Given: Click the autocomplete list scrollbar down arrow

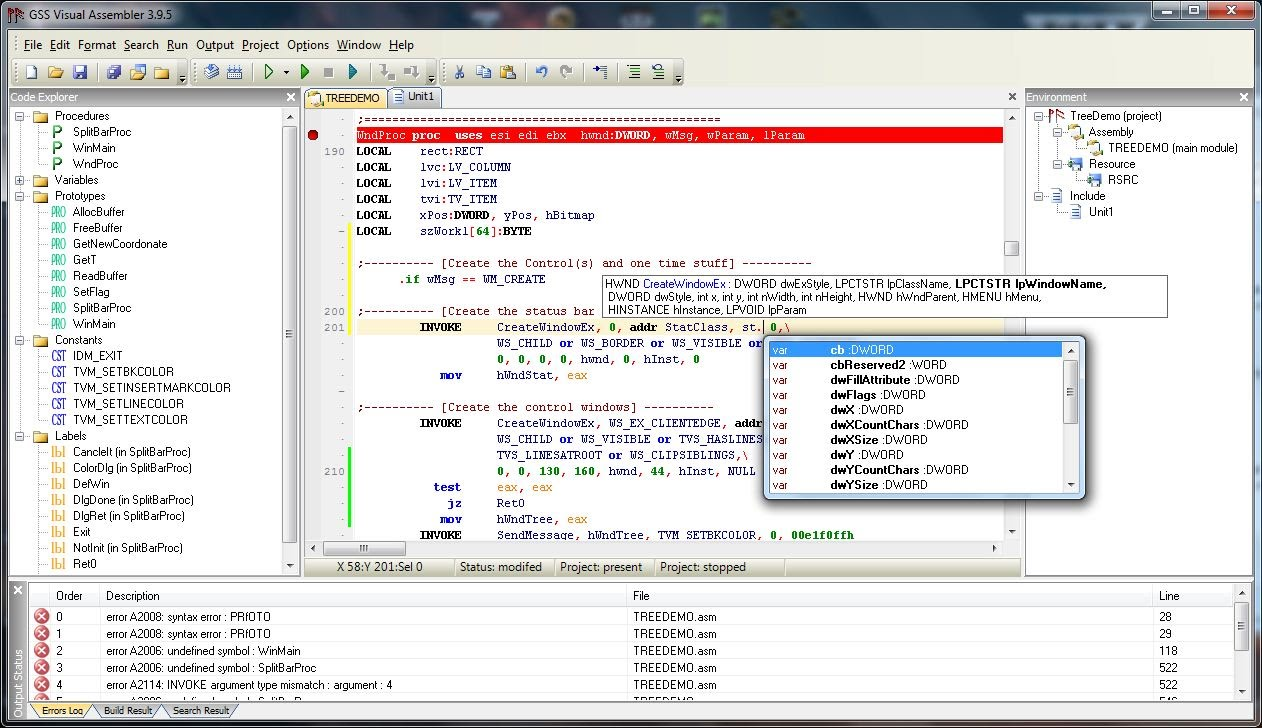Looking at the screenshot, I should click(x=1072, y=485).
